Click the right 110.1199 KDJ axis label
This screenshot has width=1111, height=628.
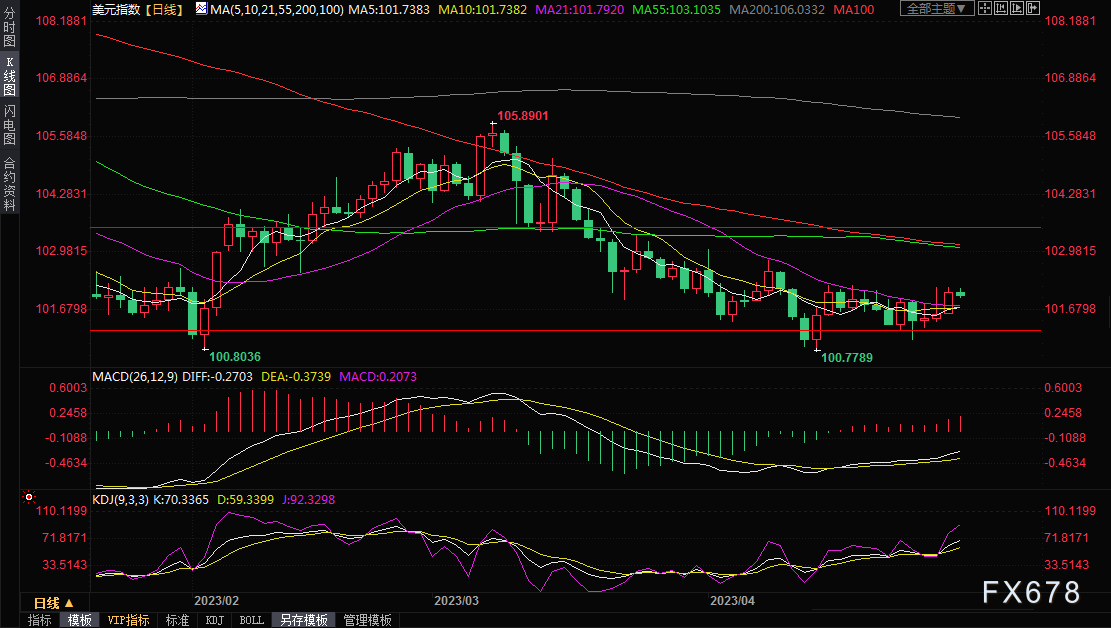click(1070, 510)
